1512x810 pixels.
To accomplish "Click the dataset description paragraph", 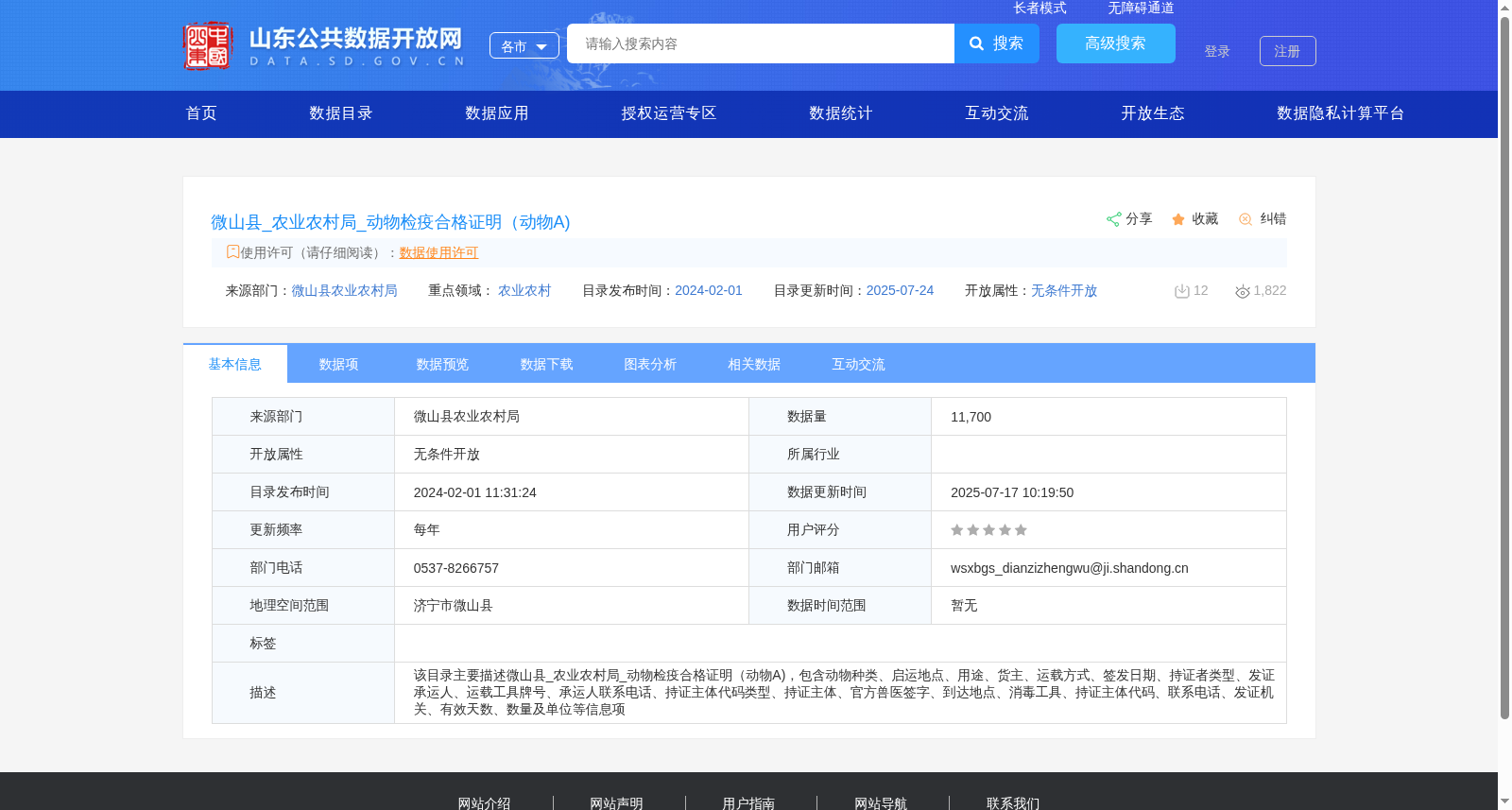I will tap(843, 693).
